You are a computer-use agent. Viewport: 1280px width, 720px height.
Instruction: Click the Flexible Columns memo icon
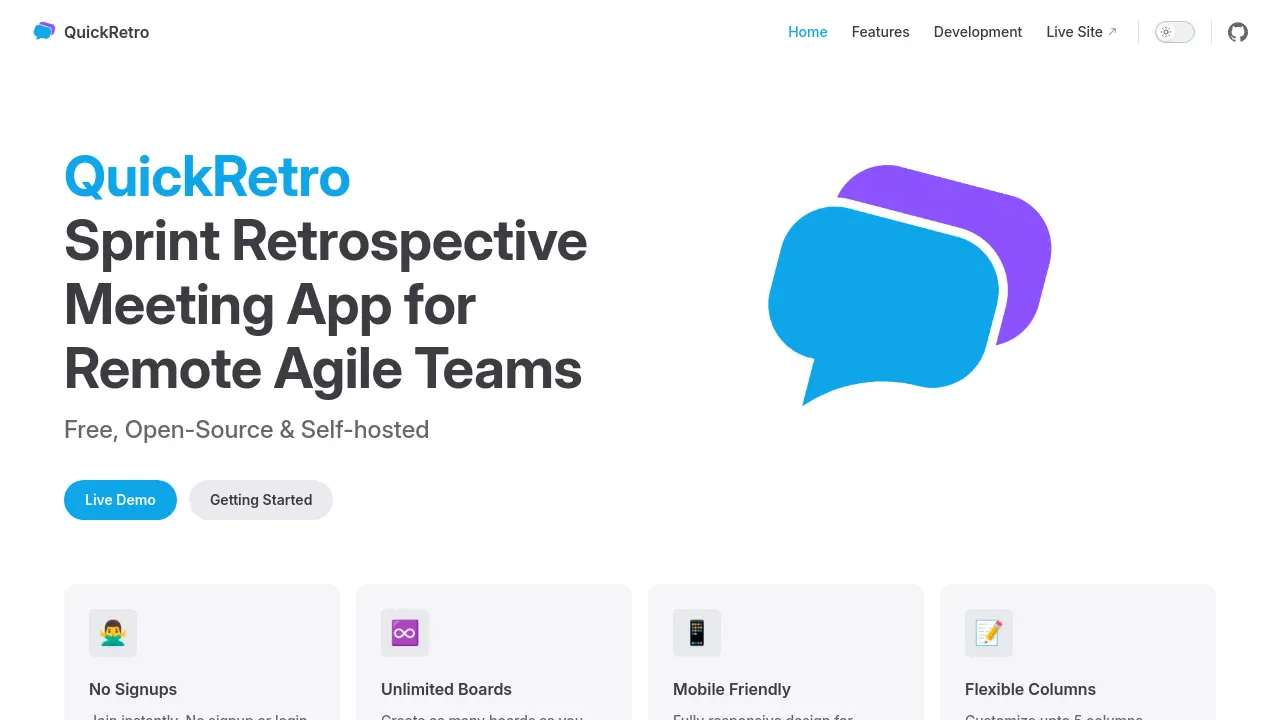pyautogui.click(x=989, y=633)
